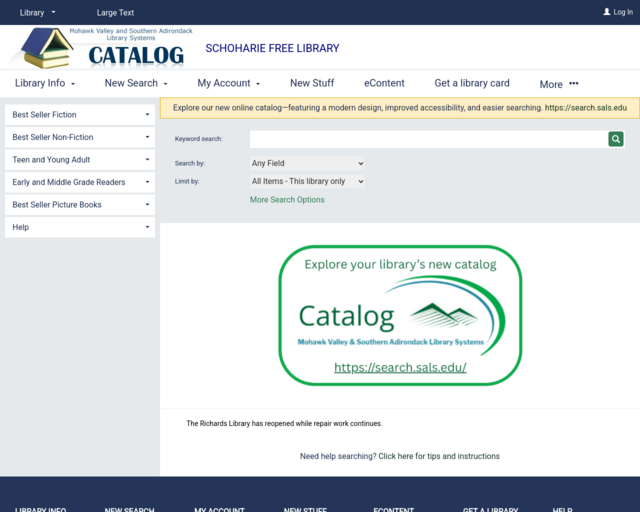Expand the Best Seller Fiction panel
The height and width of the screenshot is (512, 640).
pyautogui.click(x=80, y=115)
